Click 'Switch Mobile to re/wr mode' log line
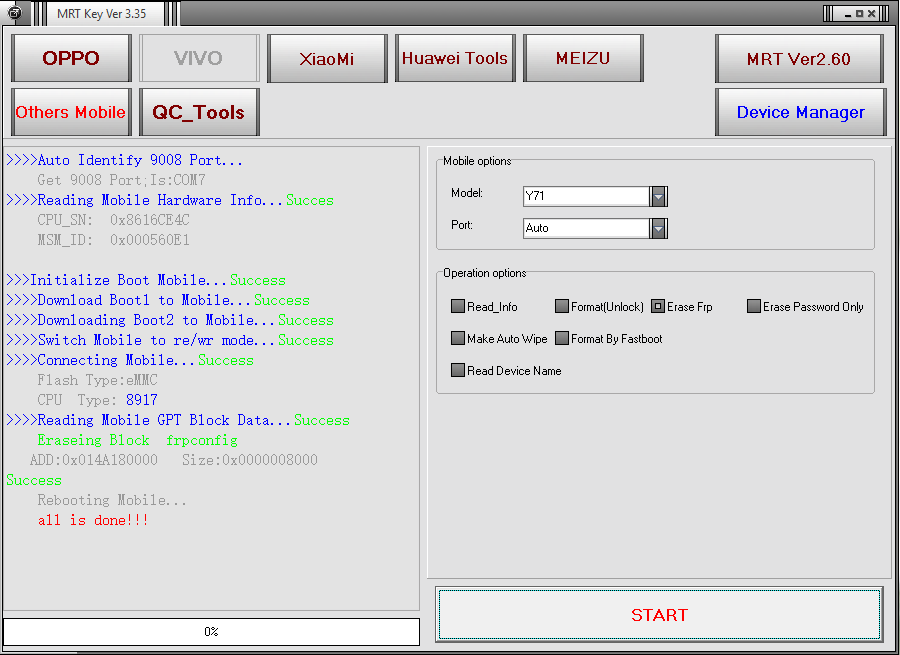 tap(170, 340)
